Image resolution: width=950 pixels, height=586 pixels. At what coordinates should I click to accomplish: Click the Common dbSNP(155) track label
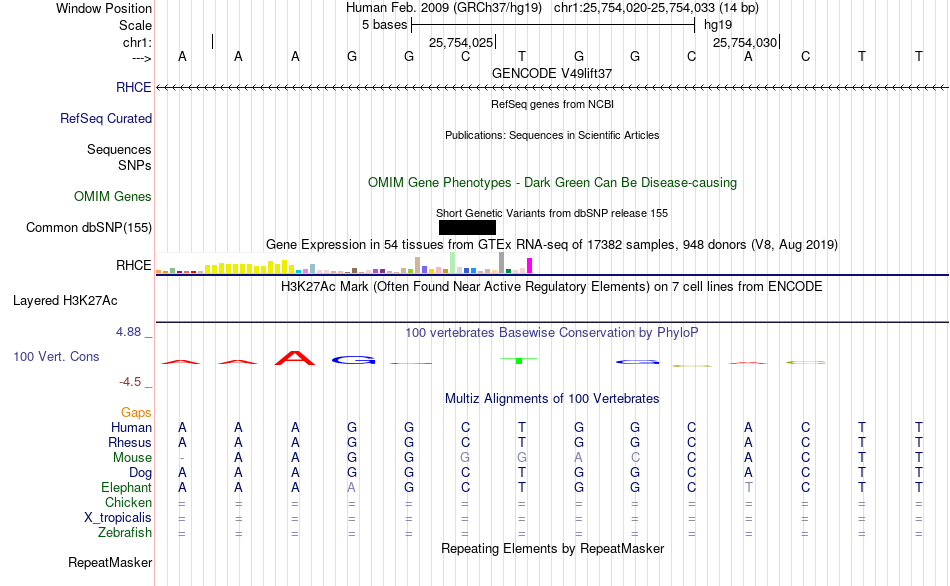(88, 227)
